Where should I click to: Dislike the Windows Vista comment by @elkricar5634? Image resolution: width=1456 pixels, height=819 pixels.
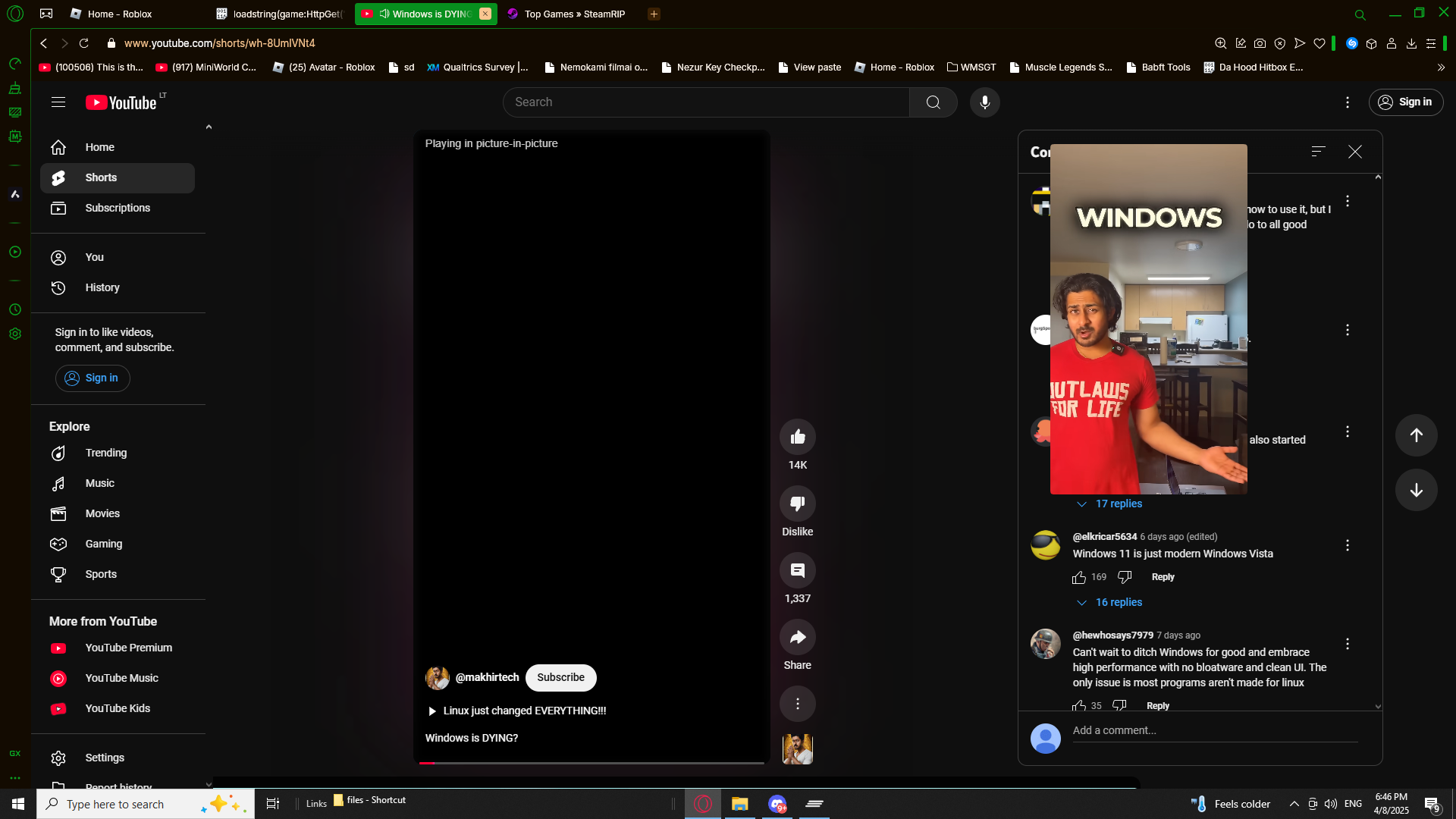pos(1125,578)
